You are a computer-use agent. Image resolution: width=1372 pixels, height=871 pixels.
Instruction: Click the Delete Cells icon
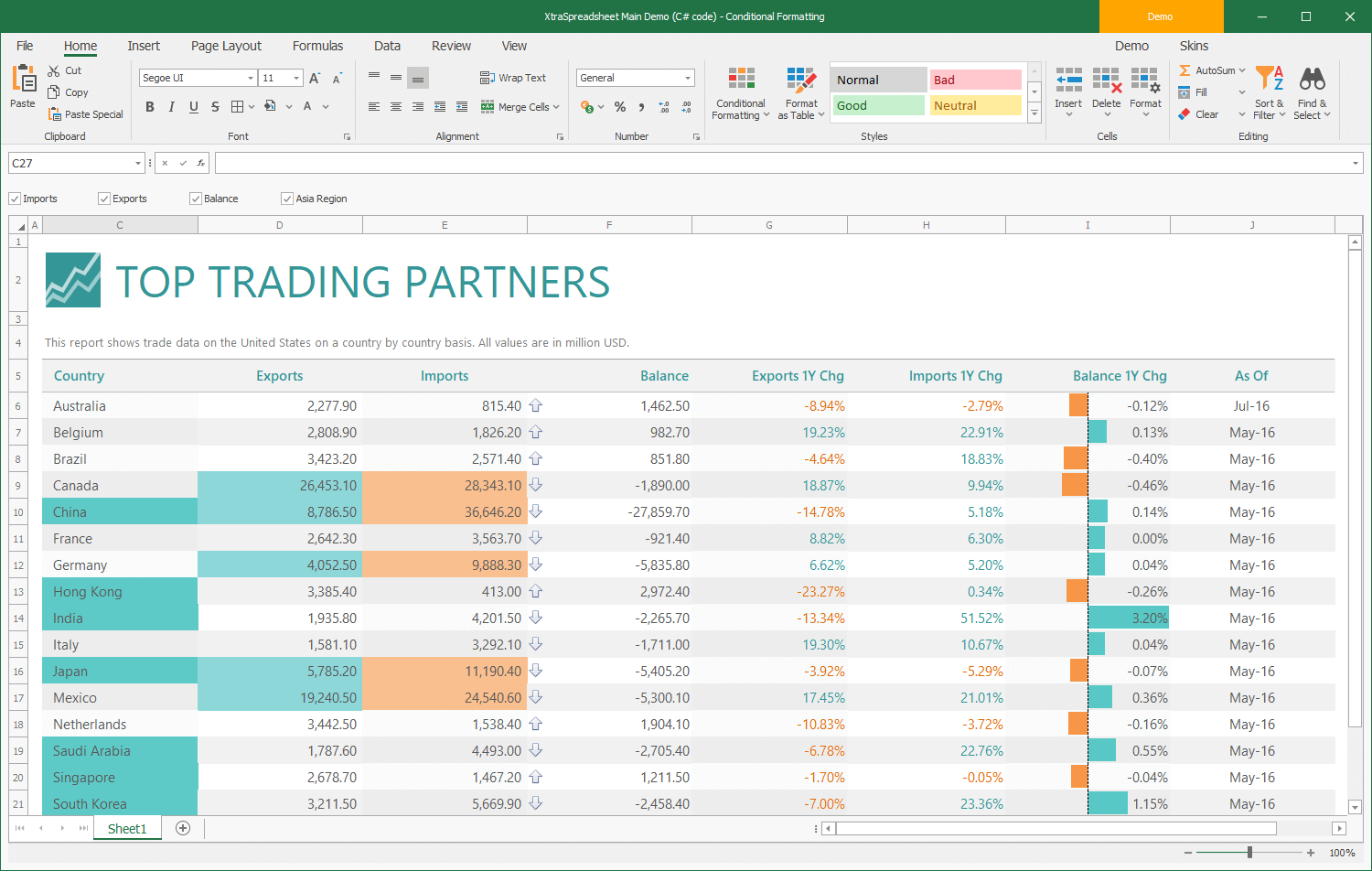[x=1107, y=84]
